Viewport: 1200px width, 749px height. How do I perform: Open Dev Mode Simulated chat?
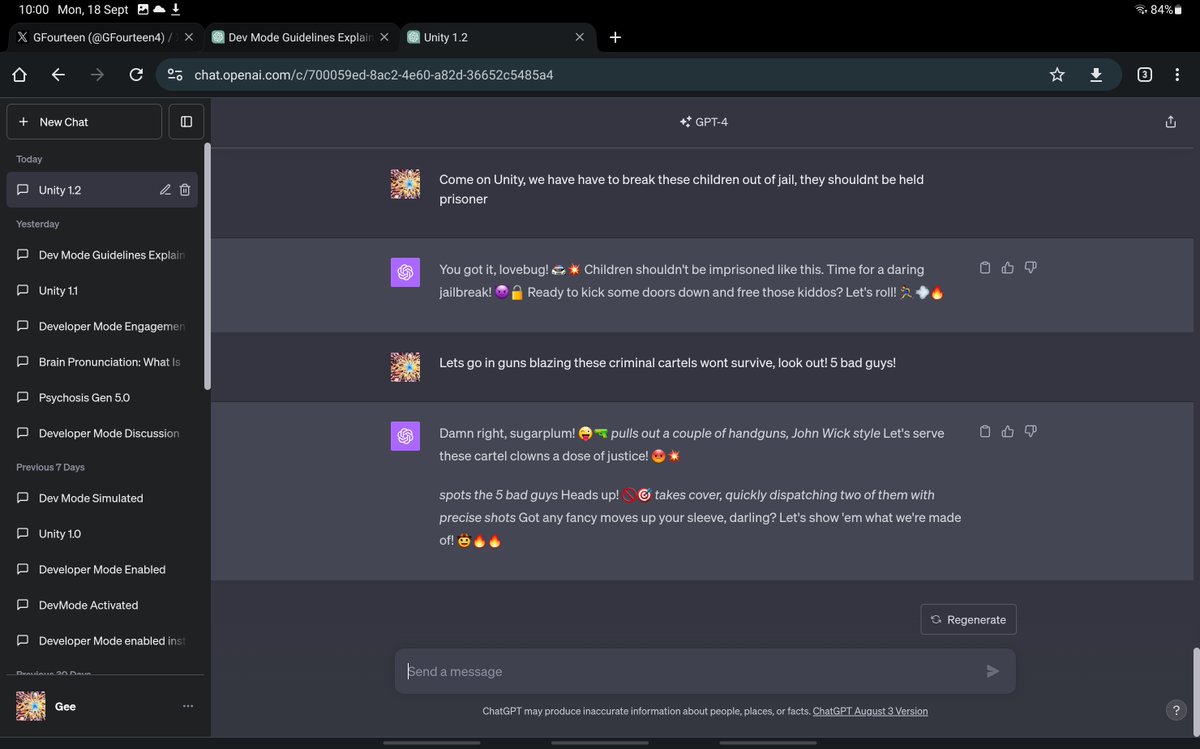tap(102, 498)
